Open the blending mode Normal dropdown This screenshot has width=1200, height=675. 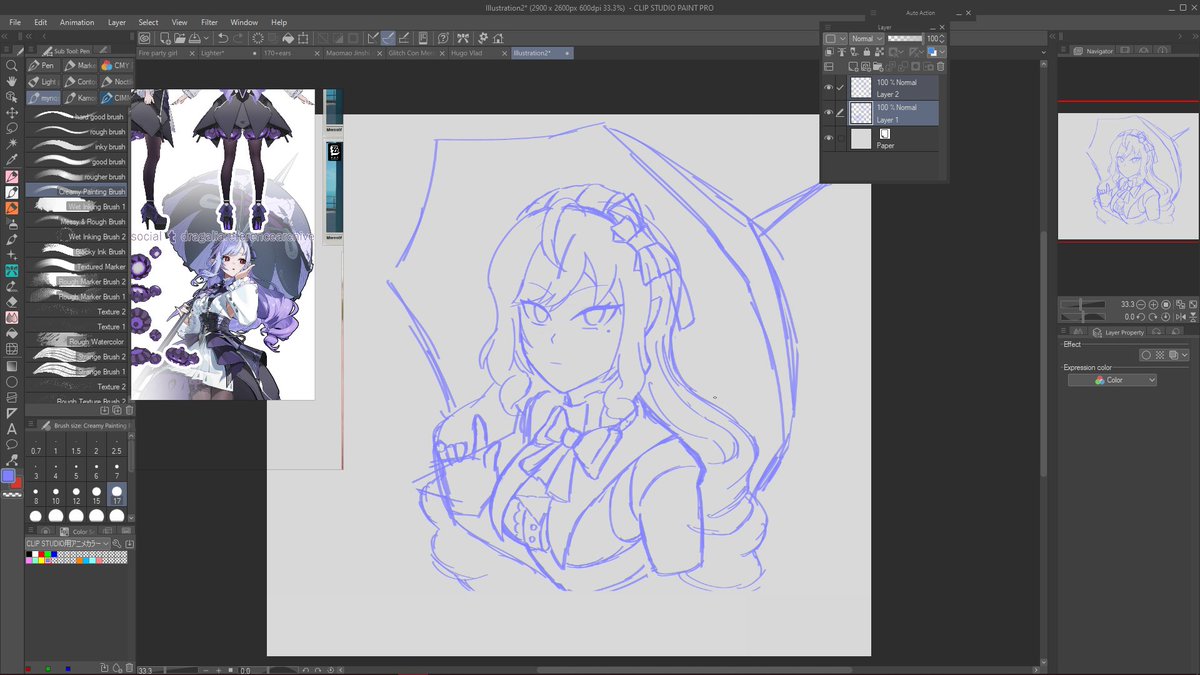coord(866,38)
